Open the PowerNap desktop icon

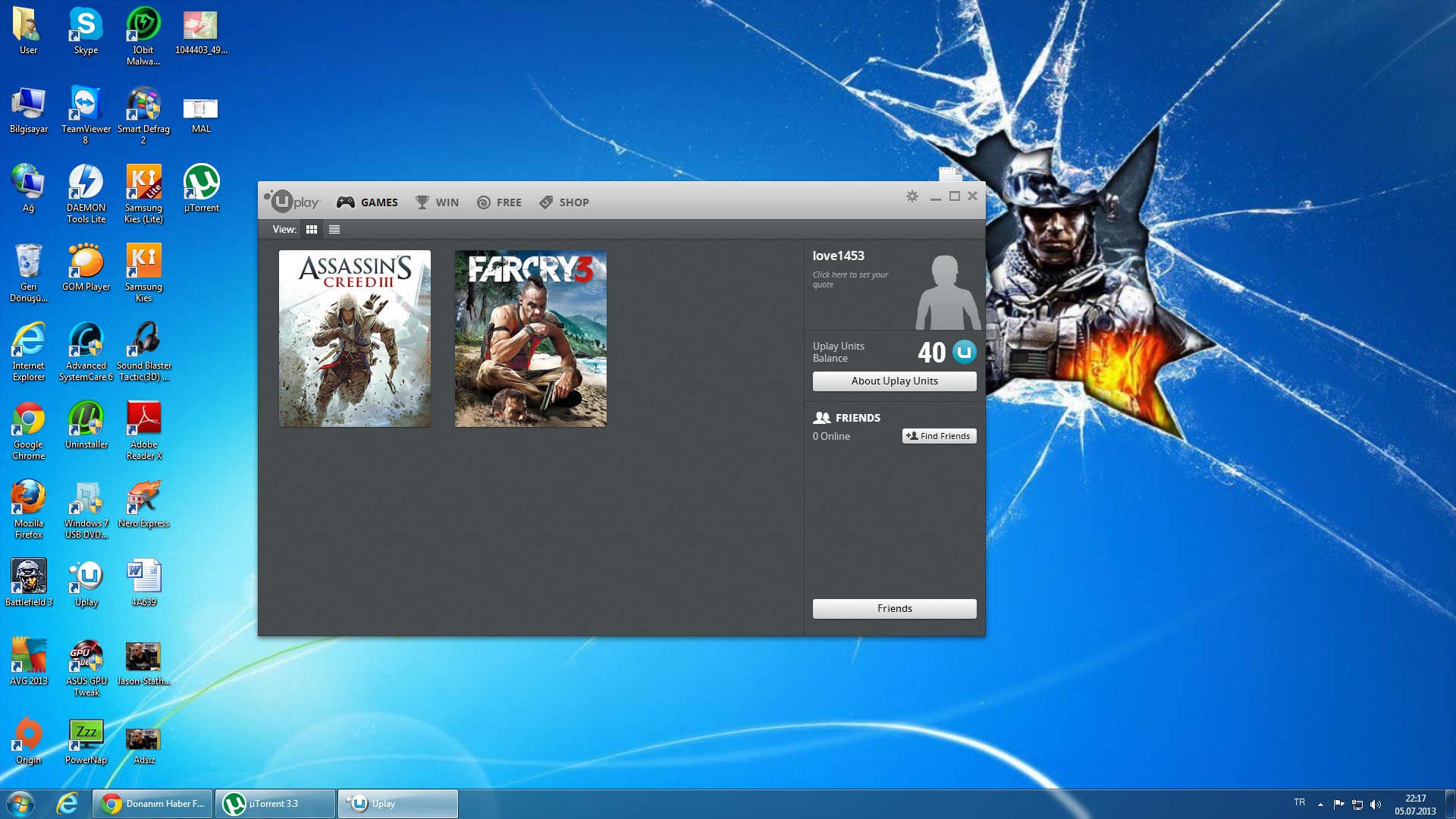tap(86, 742)
